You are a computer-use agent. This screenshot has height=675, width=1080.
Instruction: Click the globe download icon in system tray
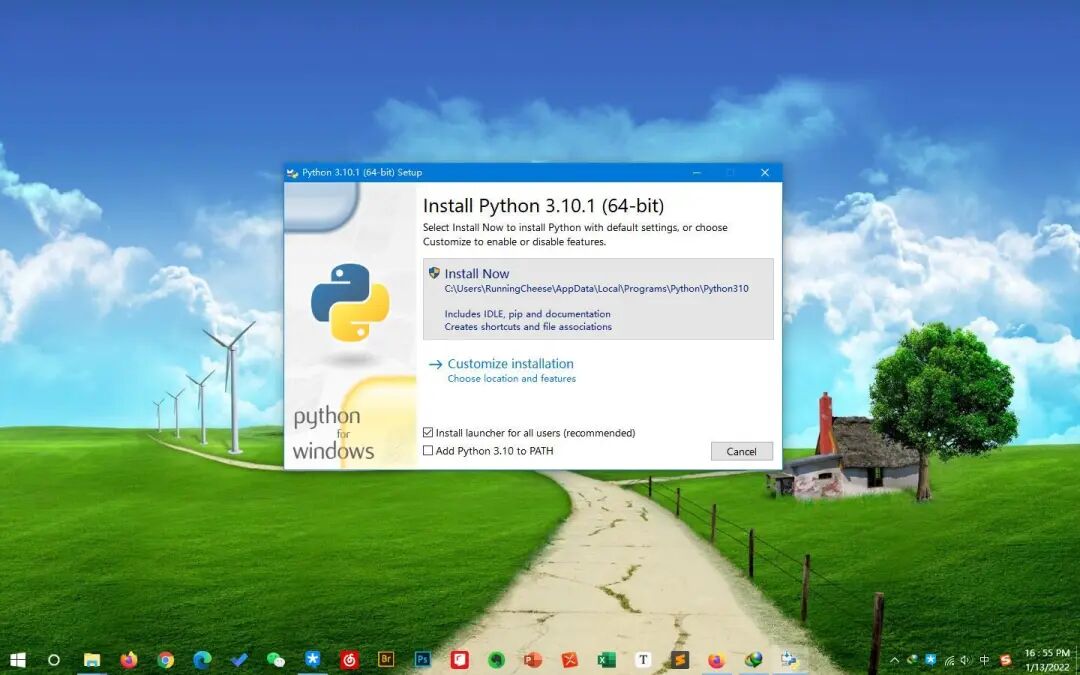pyautogui.click(x=913, y=660)
